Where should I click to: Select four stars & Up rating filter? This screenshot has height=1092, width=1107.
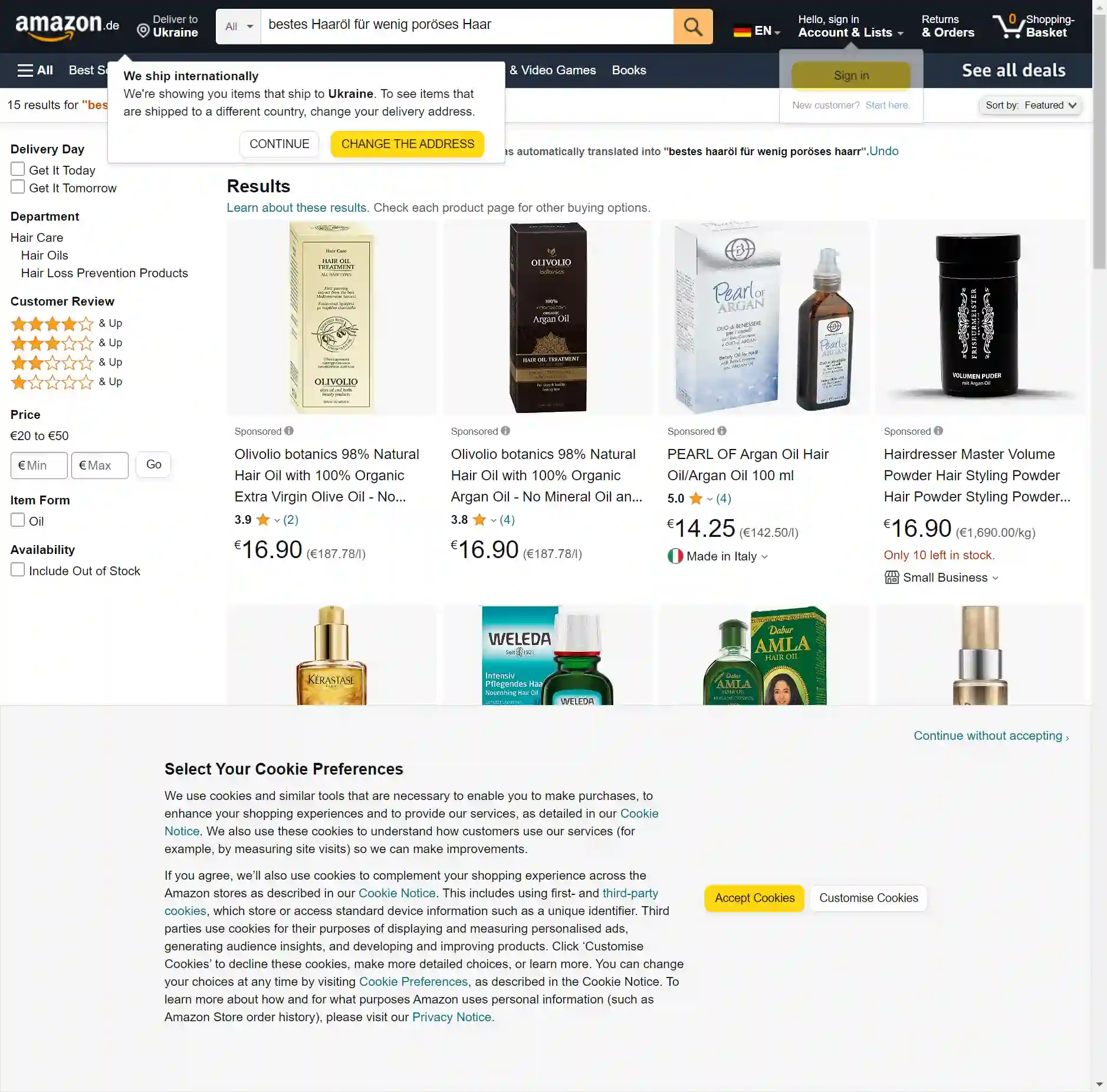(x=67, y=323)
